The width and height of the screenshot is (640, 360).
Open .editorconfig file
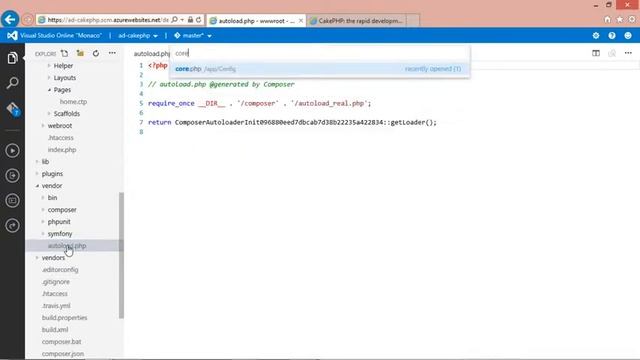(60, 270)
